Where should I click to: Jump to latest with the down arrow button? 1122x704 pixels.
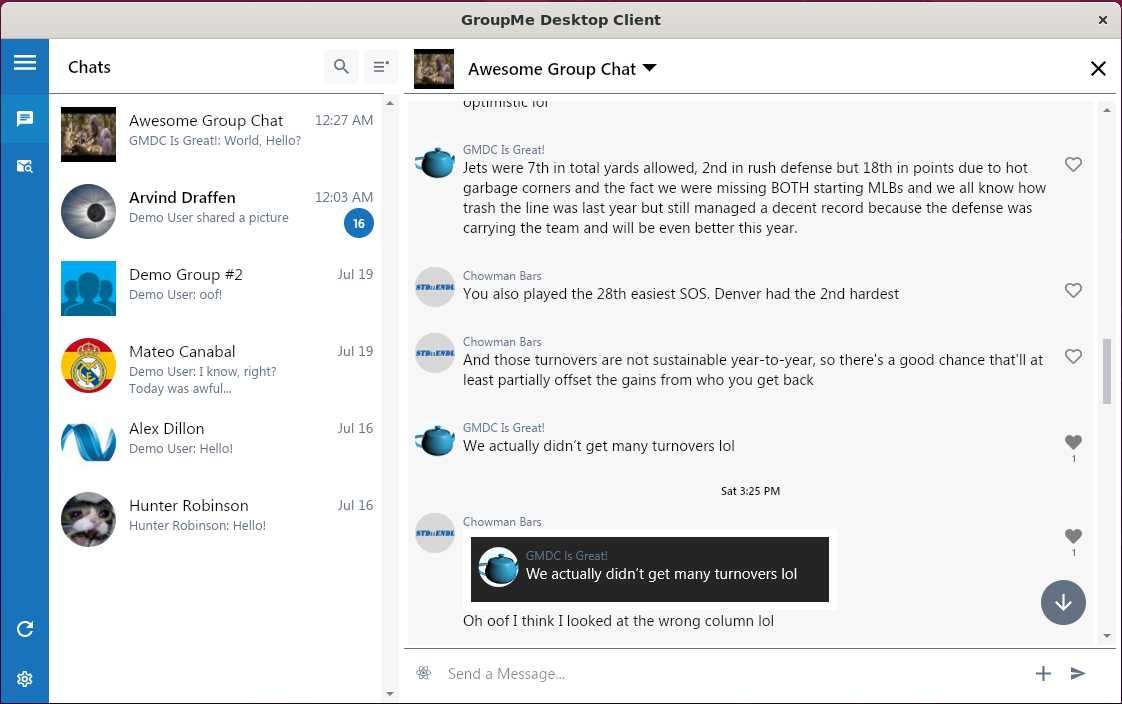(1063, 602)
